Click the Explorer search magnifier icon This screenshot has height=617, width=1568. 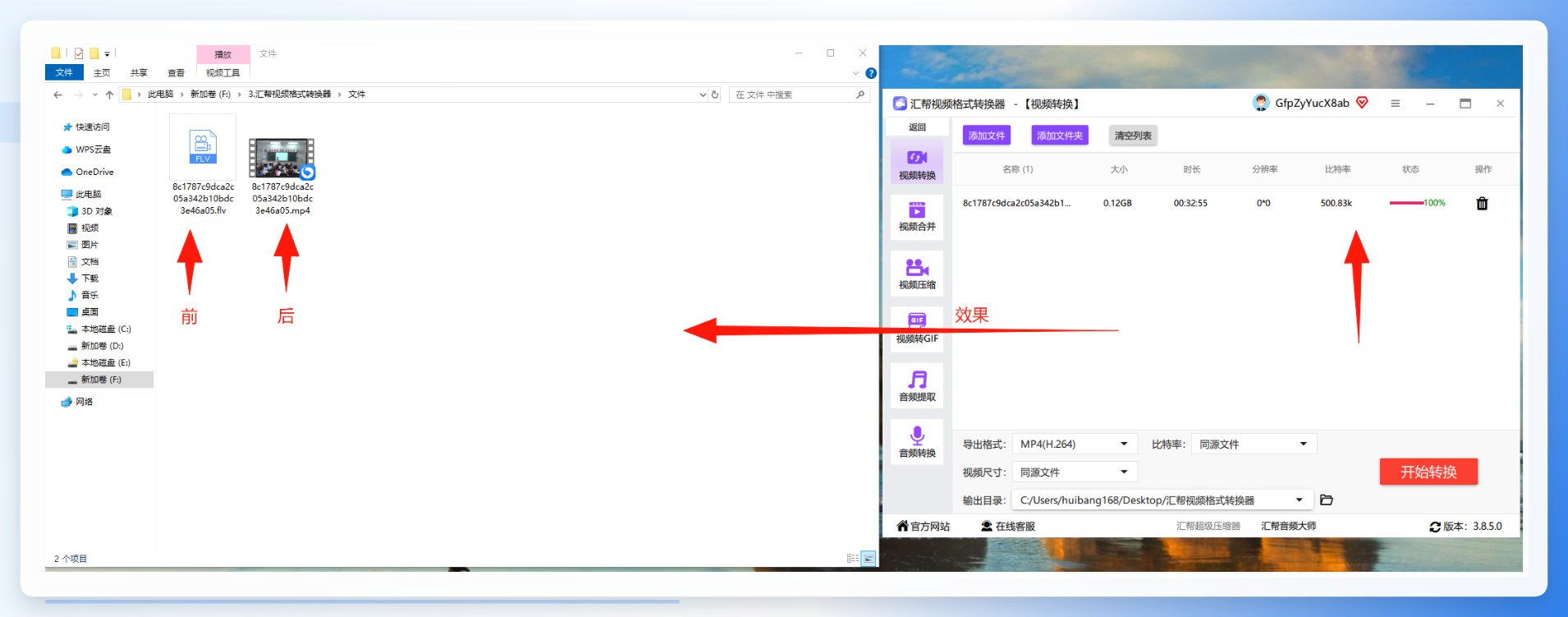point(860,94)
